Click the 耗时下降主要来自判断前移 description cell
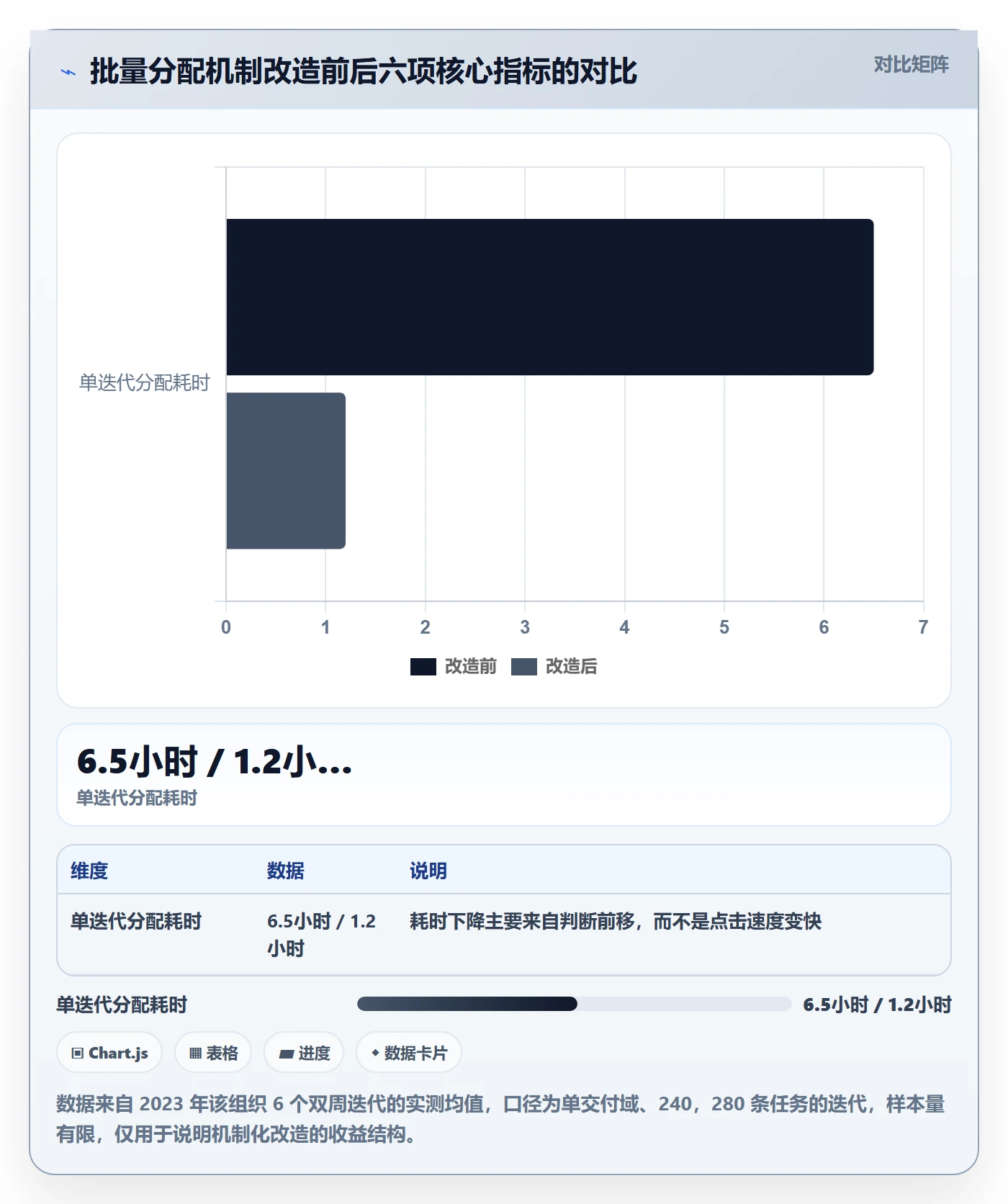 tap(616, 921)
